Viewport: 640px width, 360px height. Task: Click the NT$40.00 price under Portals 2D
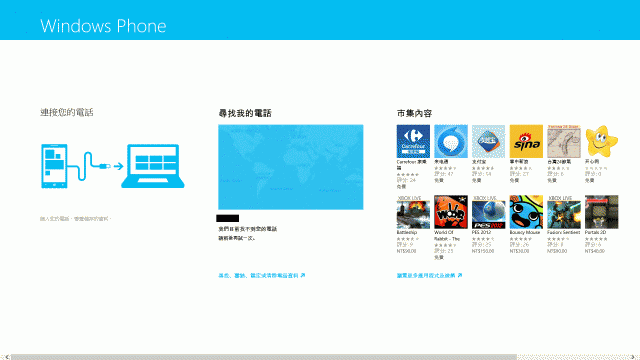595,251
